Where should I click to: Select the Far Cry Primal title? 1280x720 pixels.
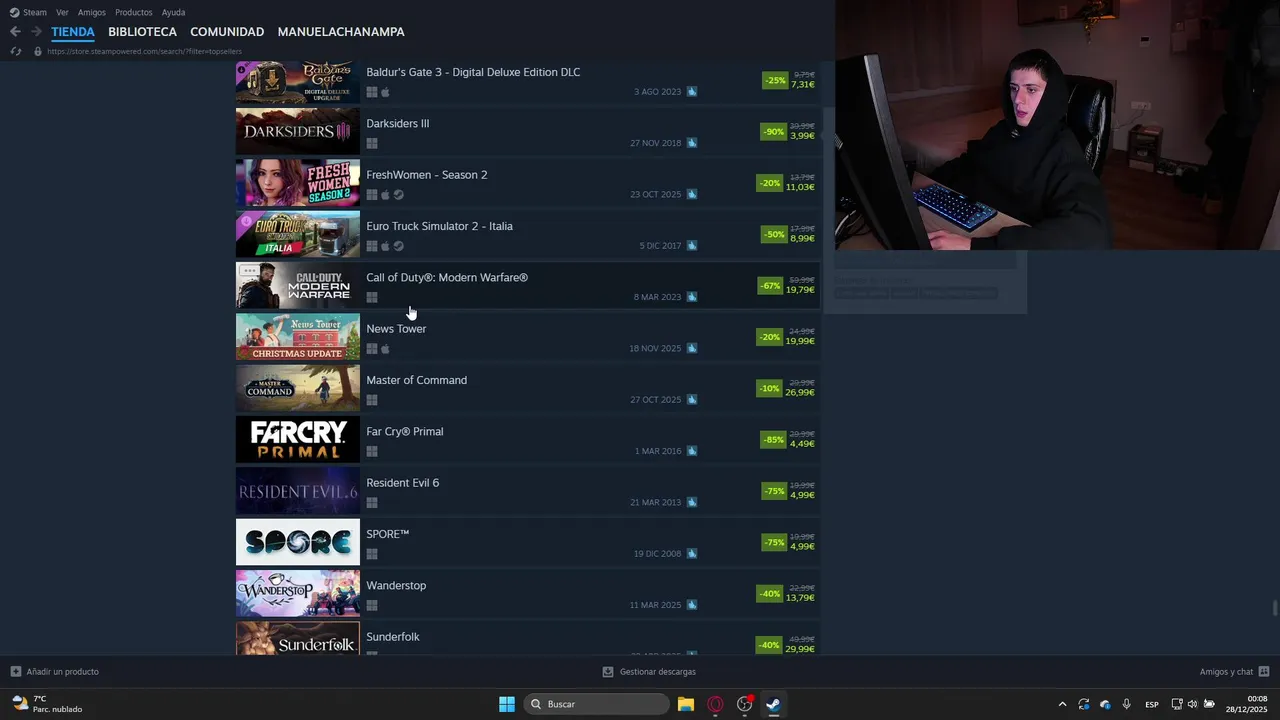[x=405, y=431]
